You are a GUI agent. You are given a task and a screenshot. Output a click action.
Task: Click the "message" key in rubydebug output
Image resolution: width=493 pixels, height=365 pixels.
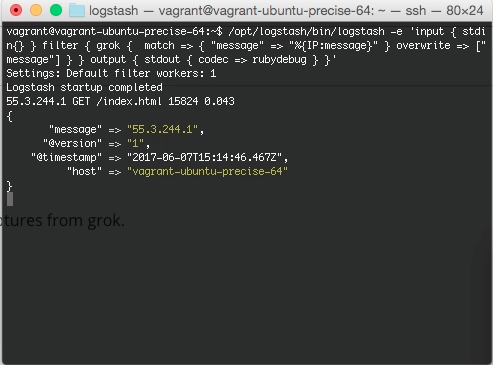click(x=75, y=129)
